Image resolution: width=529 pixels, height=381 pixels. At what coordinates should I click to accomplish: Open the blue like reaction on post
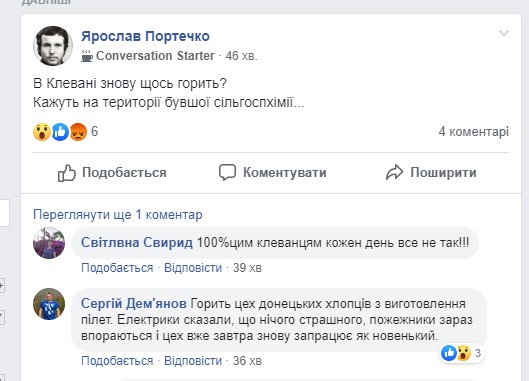tap(60, 132)
